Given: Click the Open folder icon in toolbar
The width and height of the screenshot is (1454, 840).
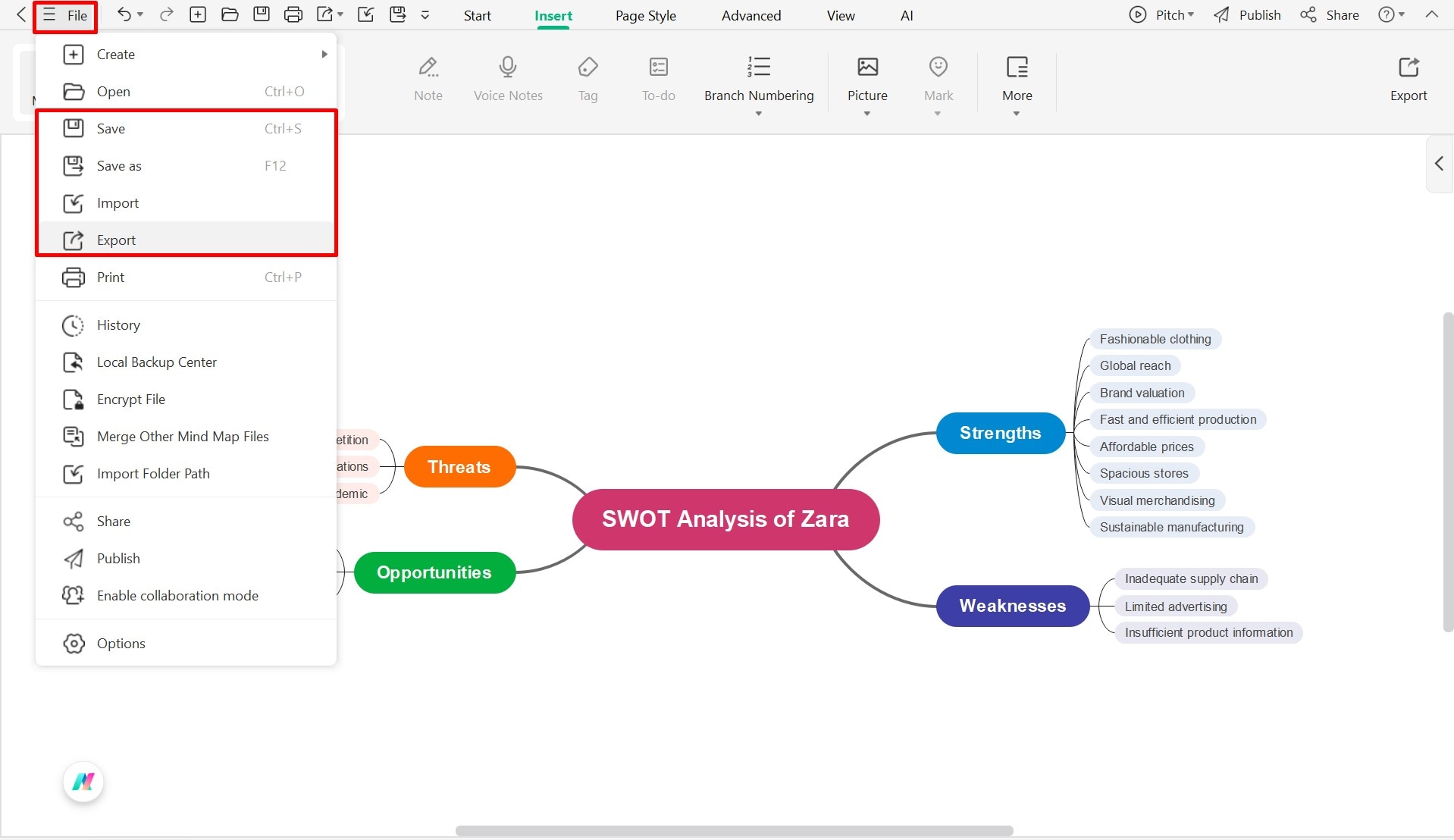Looking at the screenshot, I should click(x=230, y=14).
